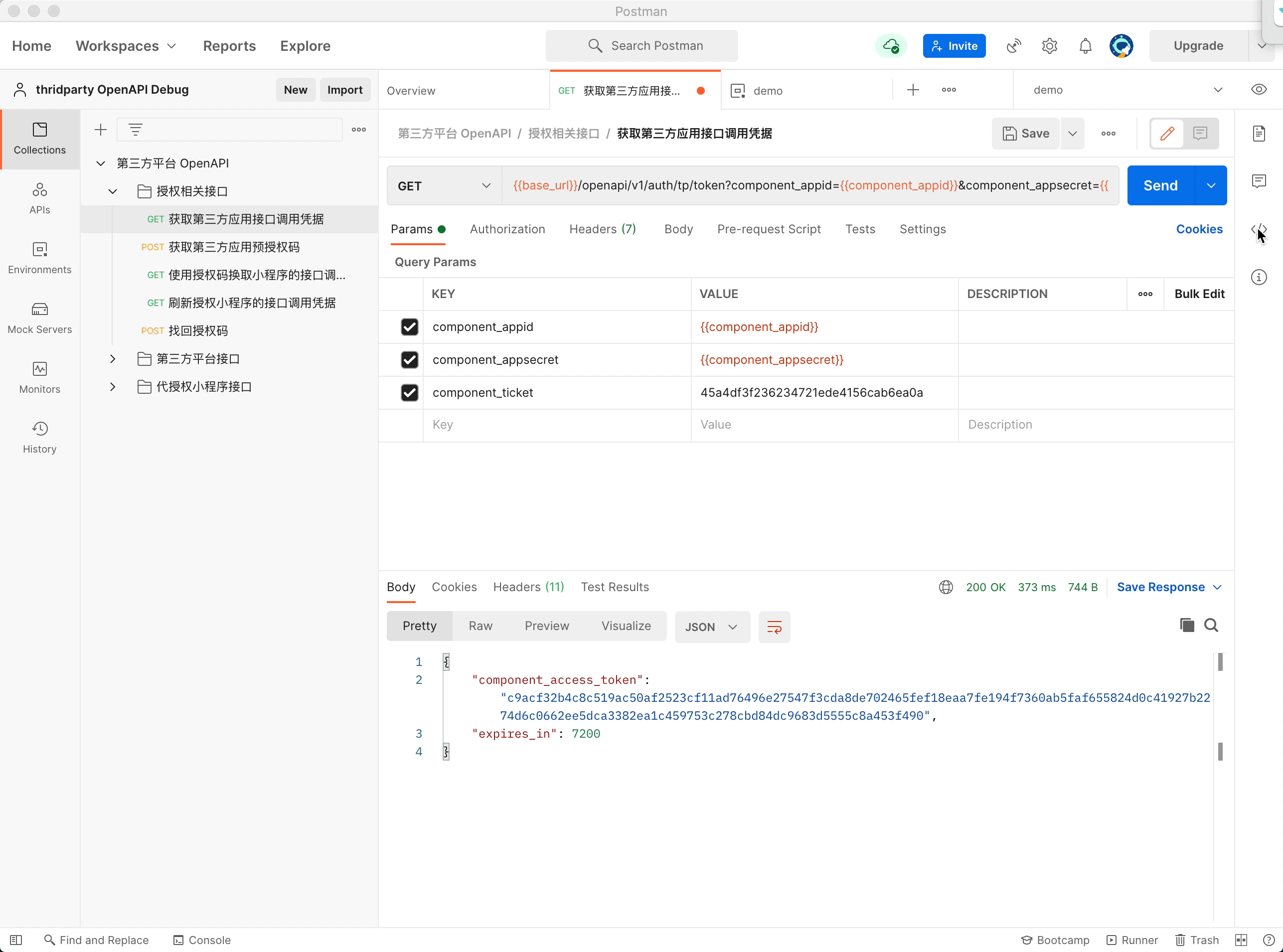Collapse the 第三方平台 OpenAPI collection
The image size is (1283, 952).
tap(100, 163)
